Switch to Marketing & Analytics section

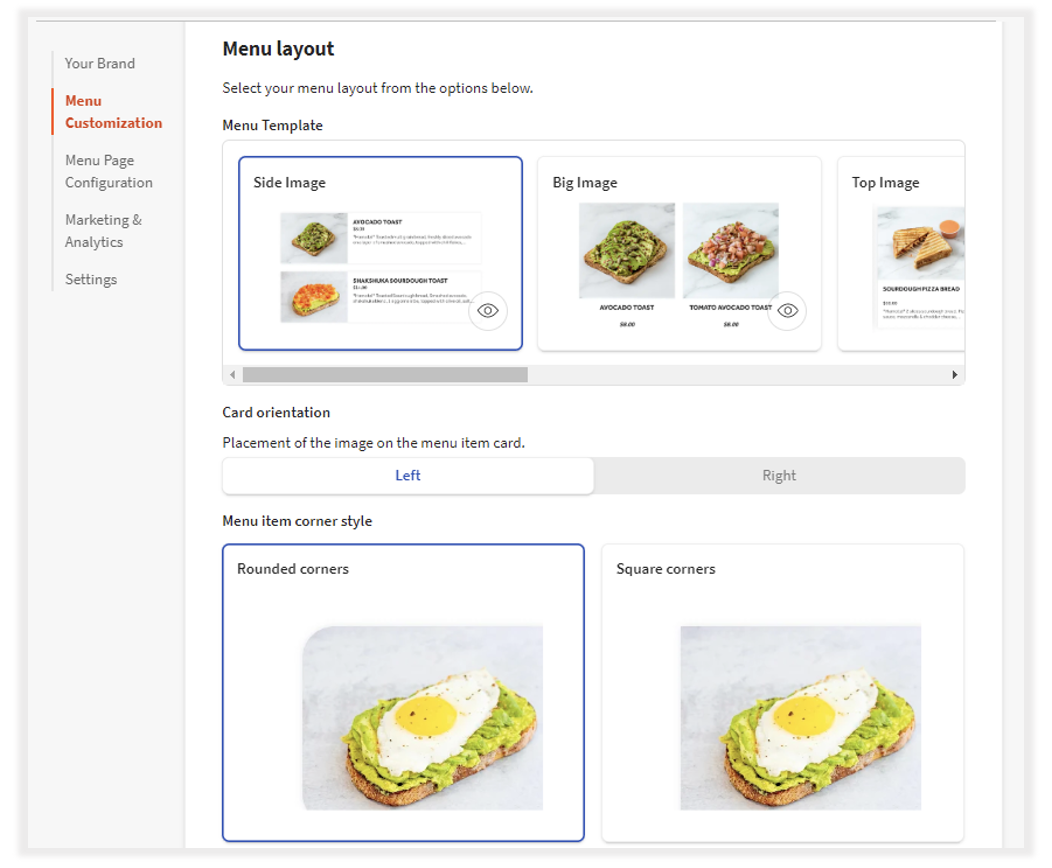pos(103,230)
